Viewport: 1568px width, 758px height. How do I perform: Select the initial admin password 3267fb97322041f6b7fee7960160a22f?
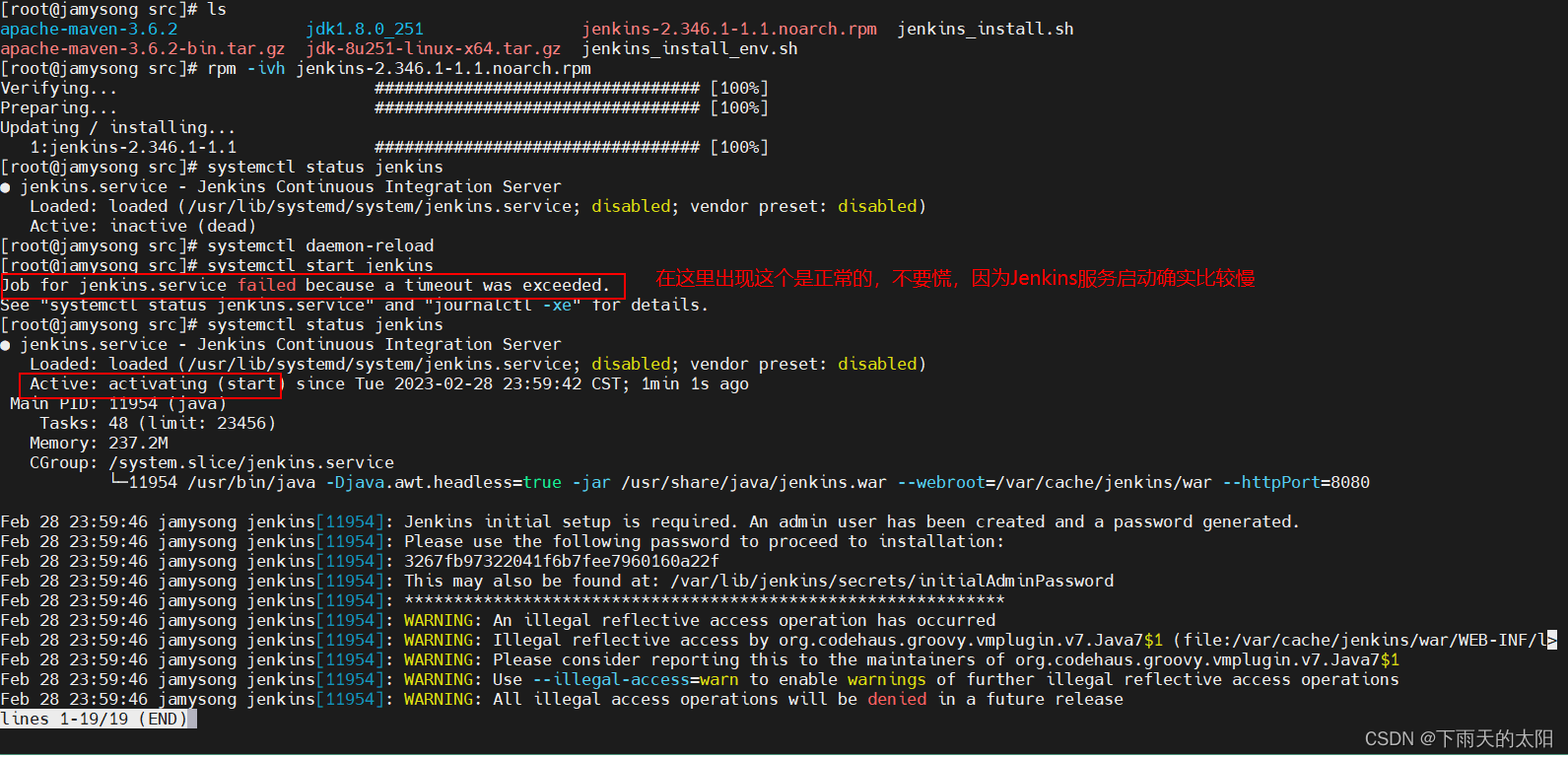[562, 562]
